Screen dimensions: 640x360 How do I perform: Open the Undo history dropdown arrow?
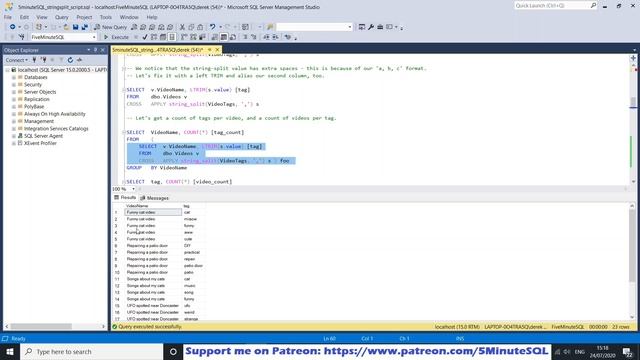click(x=220, y=27)
